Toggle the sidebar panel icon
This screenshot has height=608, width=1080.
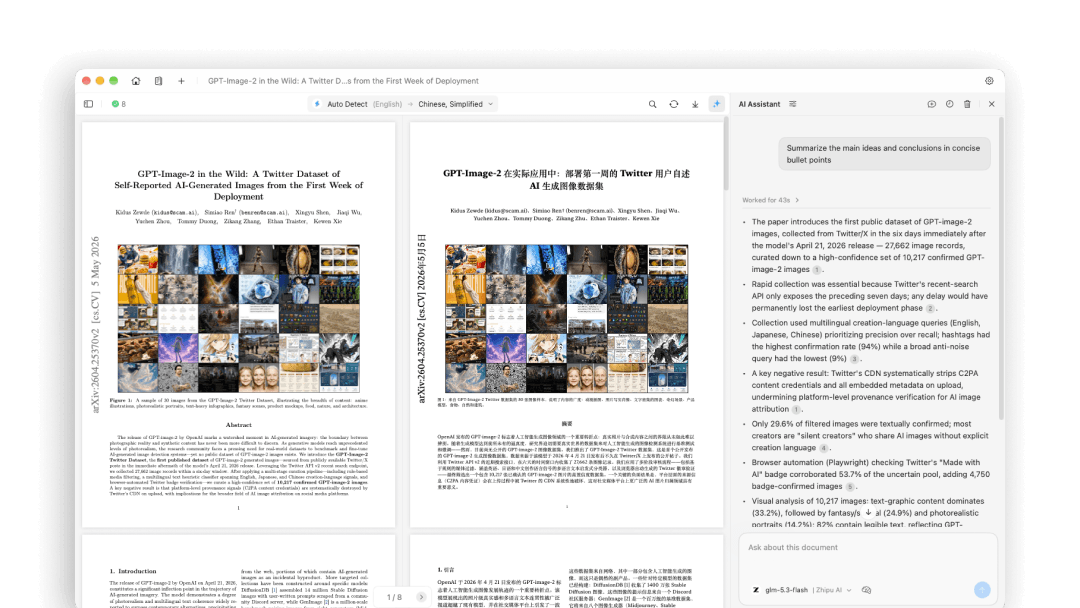[x=88, y=104]
